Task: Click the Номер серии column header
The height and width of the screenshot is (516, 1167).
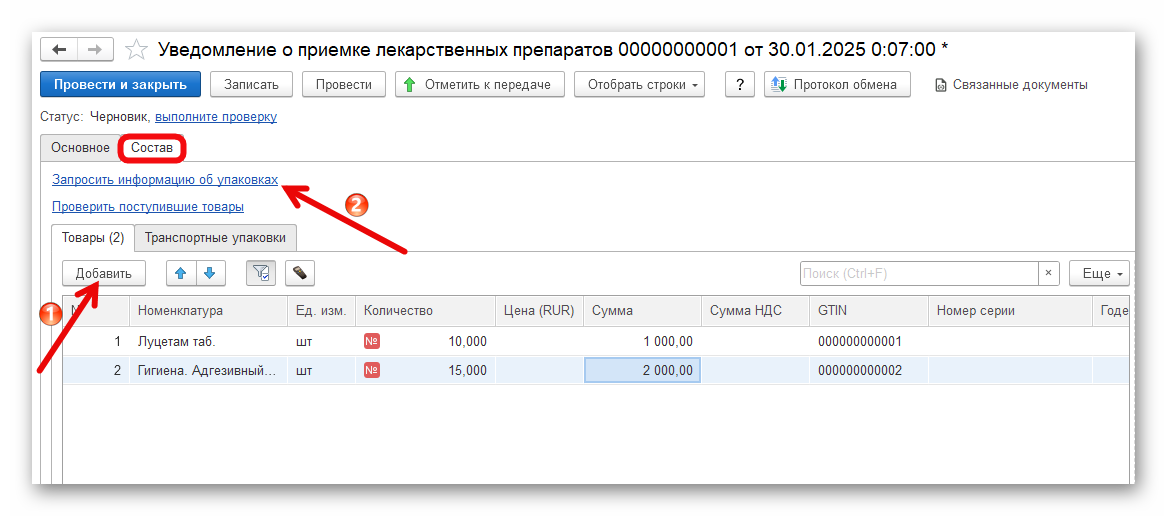Action: tap(1010, 310)
